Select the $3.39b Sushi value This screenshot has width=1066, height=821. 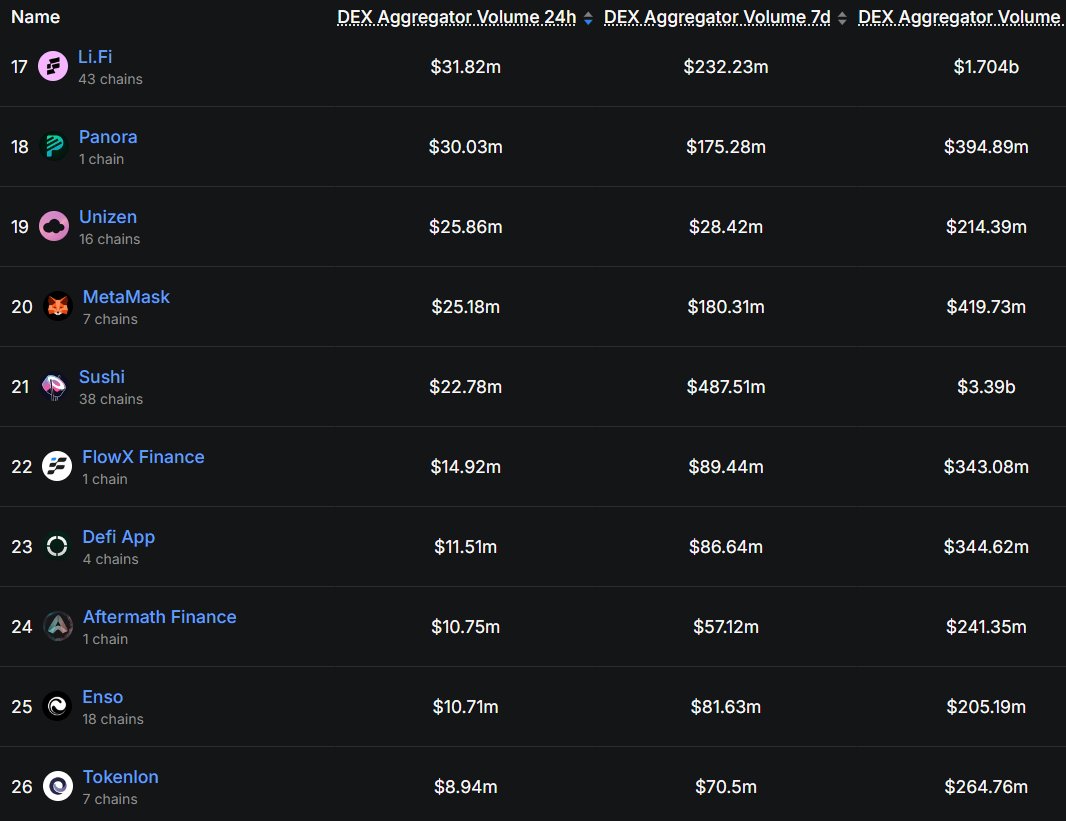tap(986, 387)
